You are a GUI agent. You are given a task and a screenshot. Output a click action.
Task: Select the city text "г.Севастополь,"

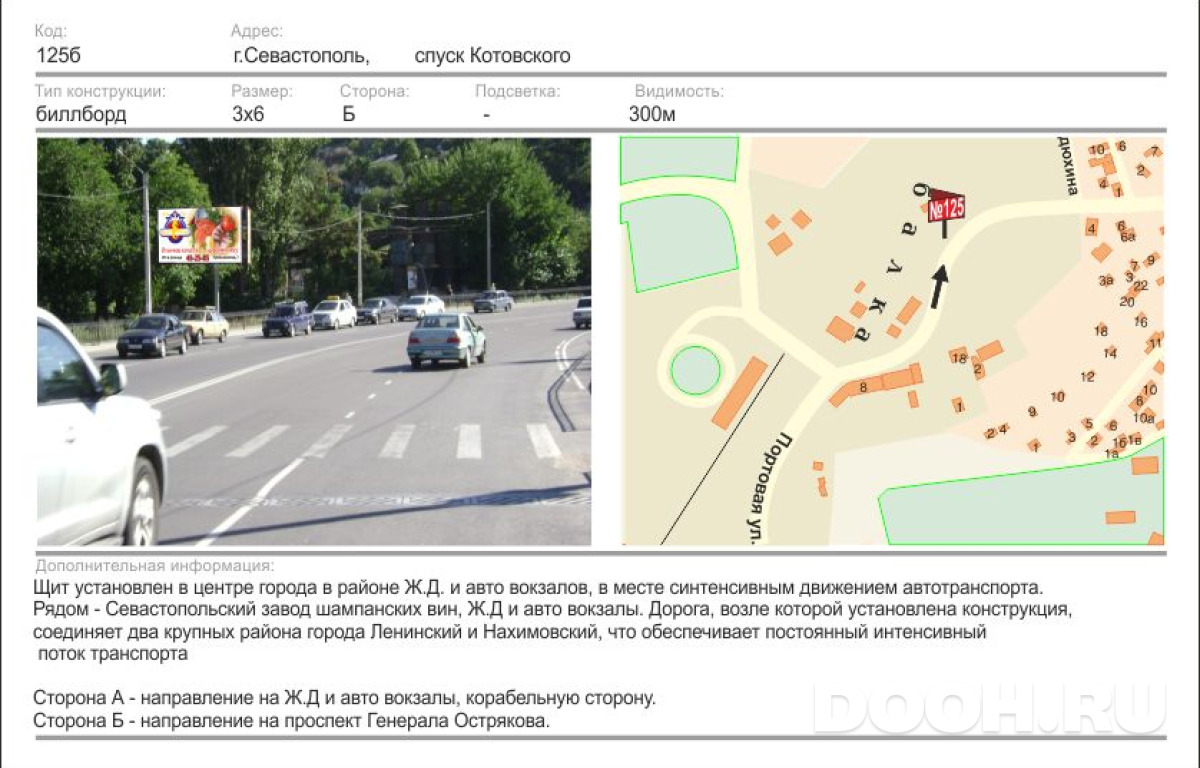(301, 57)
